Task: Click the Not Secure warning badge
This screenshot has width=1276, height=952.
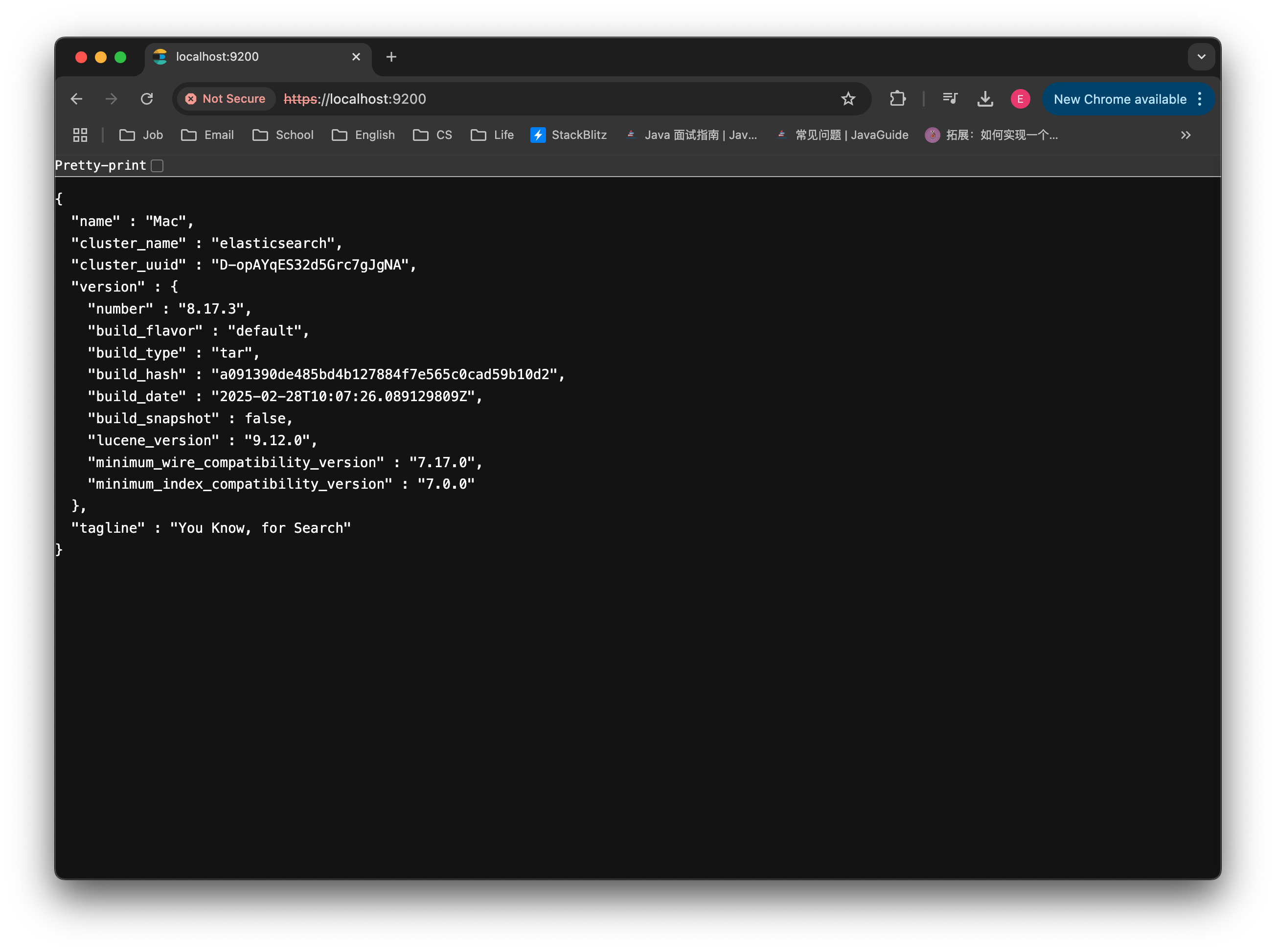Action: (226, 98)
